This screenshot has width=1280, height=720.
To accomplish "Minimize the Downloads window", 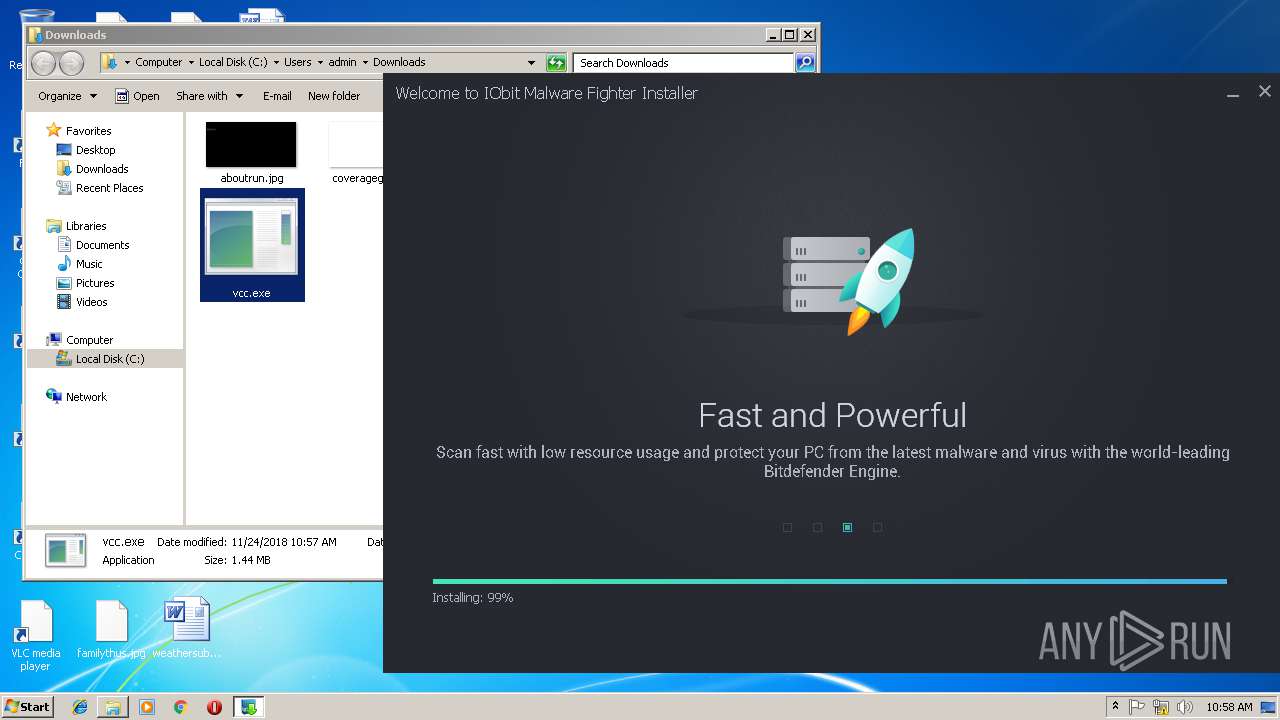I will 773,35.
